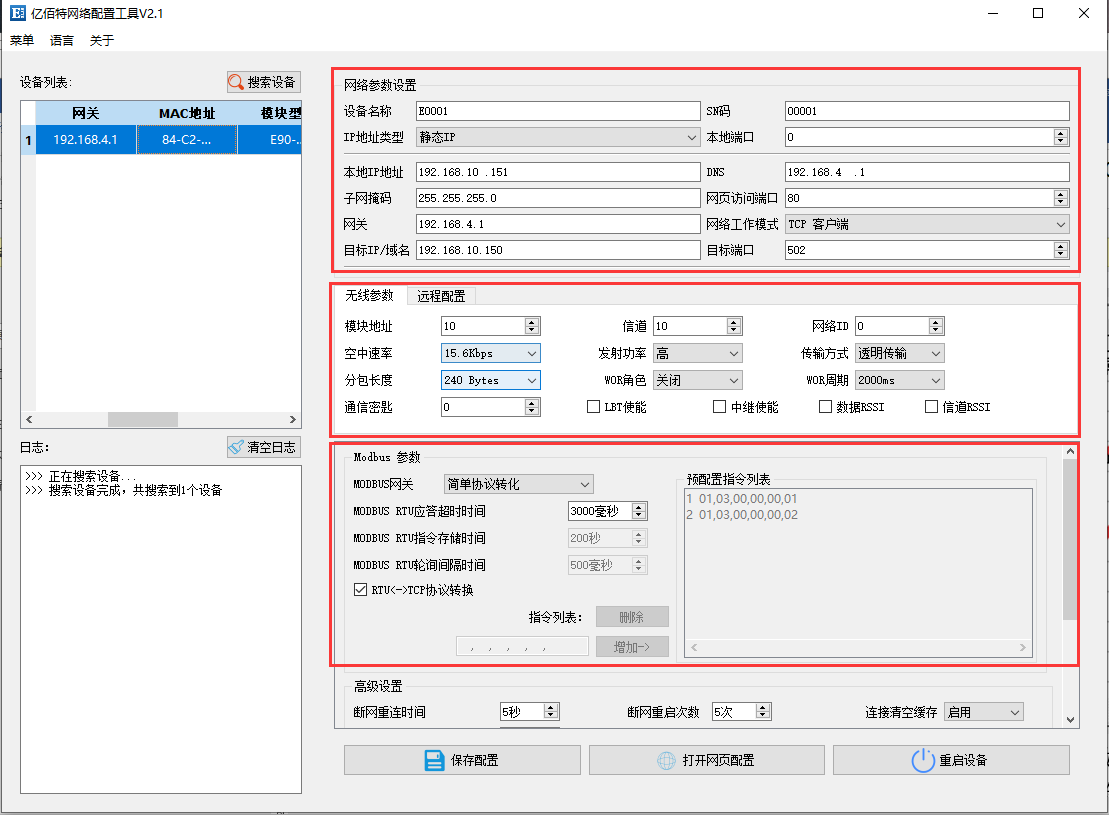1109x815 pixels.
Task: Click the broom icon to clear log
Action: [237, 447]
